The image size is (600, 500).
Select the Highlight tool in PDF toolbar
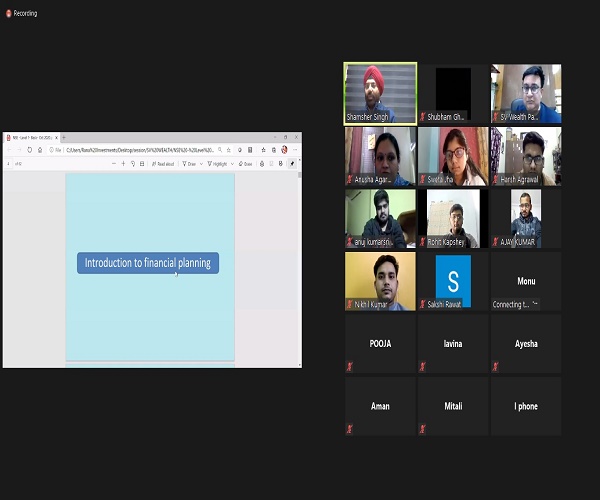217,164
